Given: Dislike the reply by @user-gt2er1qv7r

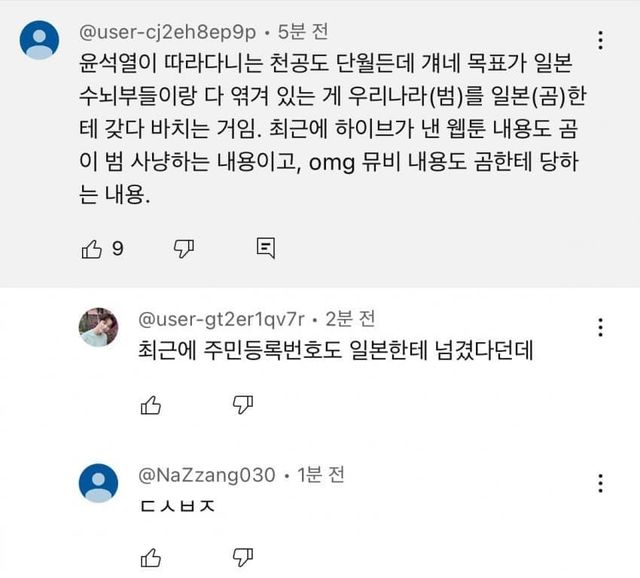Looking at the screenshot, I should [242, 404].
